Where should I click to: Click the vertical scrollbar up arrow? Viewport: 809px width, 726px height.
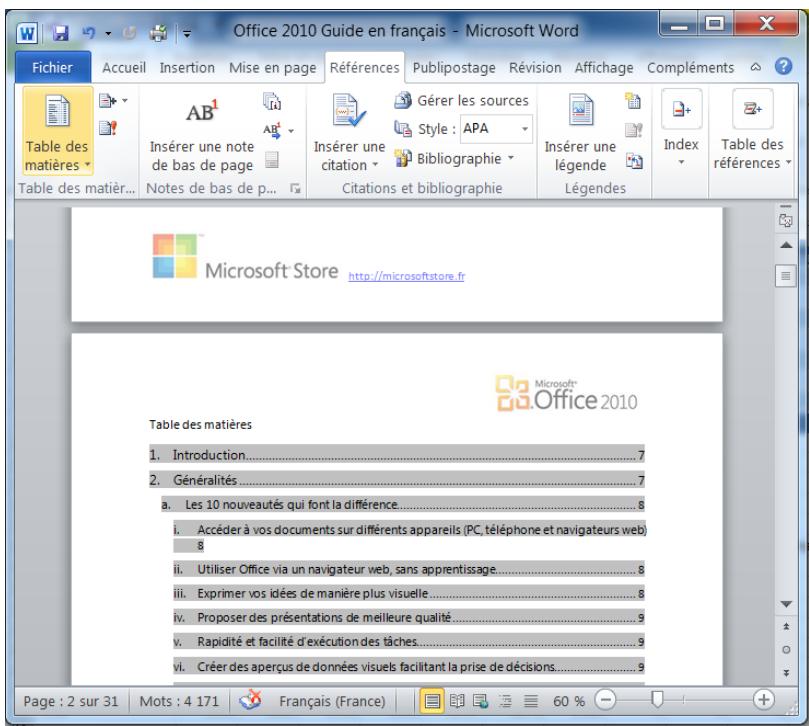[786, 245]
